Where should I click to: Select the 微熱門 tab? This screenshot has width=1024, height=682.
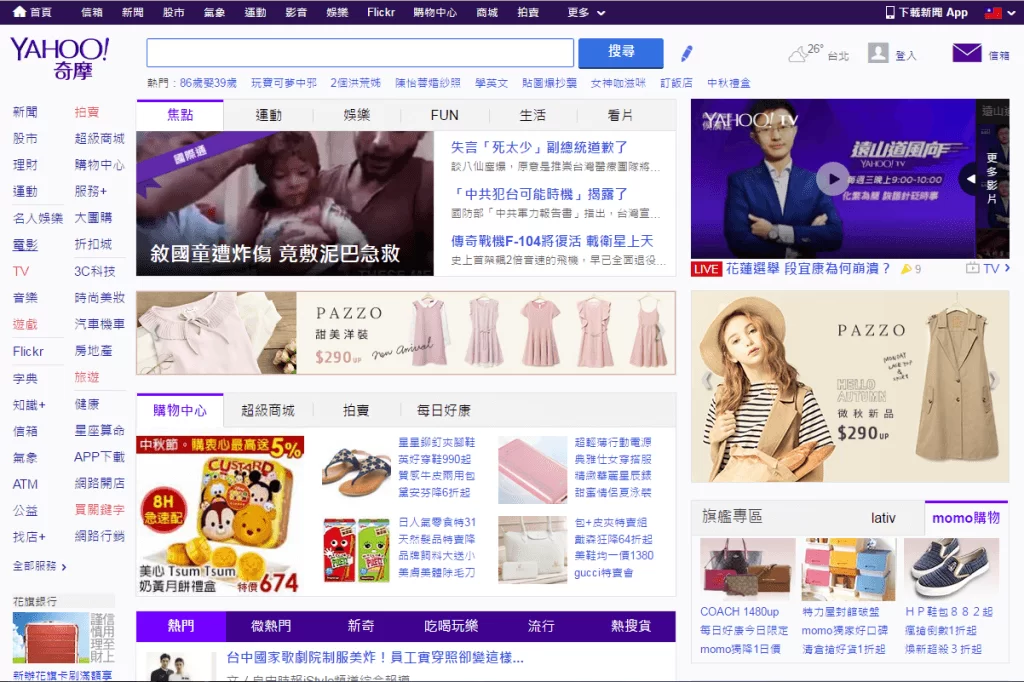click(x=271, y=626)
